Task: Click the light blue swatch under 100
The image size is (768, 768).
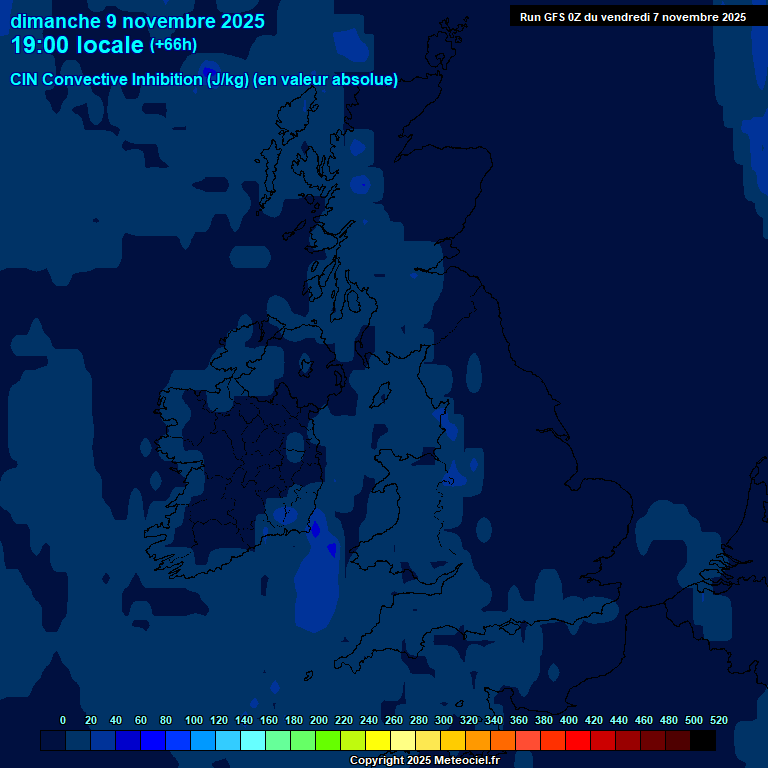Action: pos(203,741)
